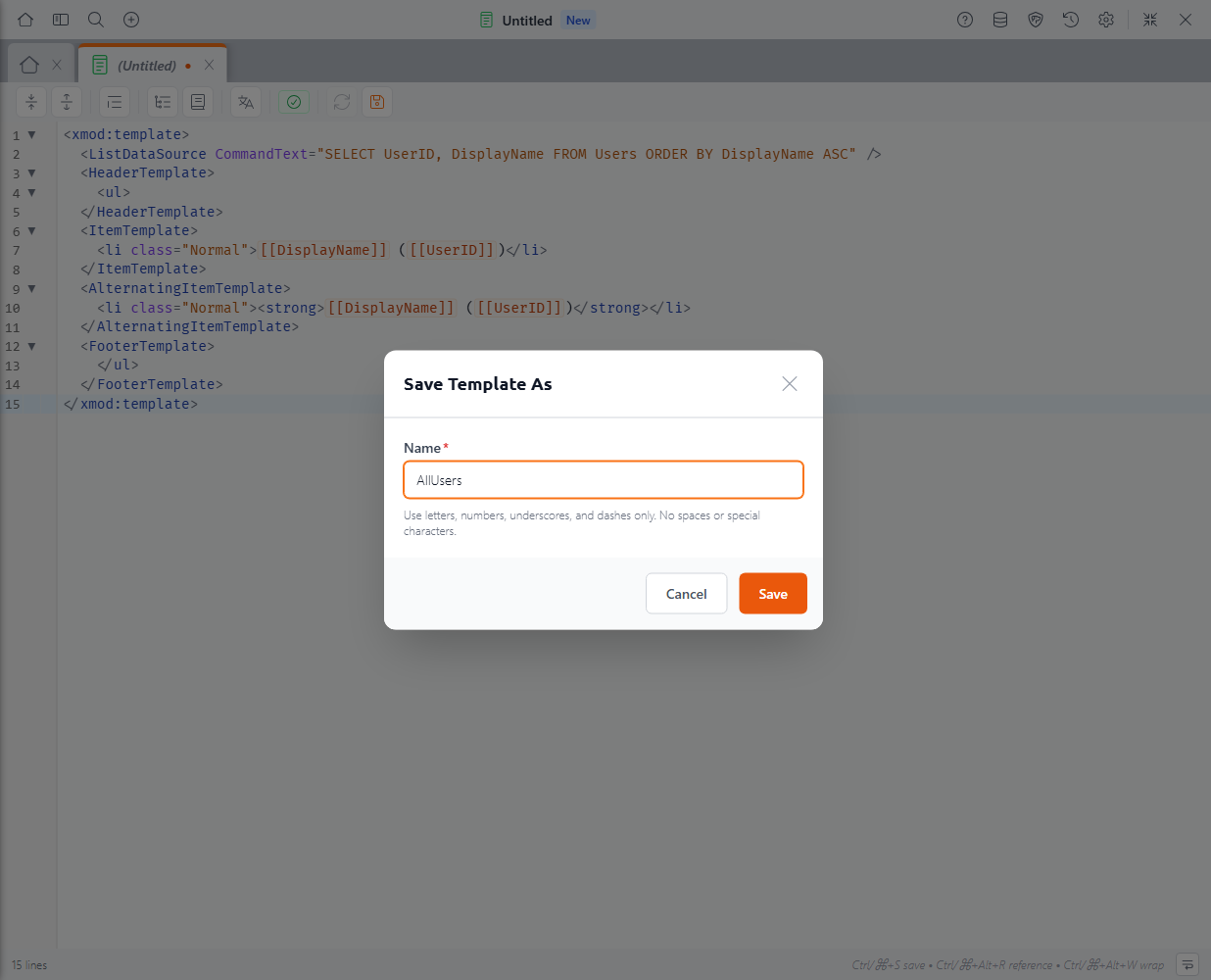Collapse fold arrow on line 12 FooterTemplate
1211x980 pixels.
click(x=31, y=347)
